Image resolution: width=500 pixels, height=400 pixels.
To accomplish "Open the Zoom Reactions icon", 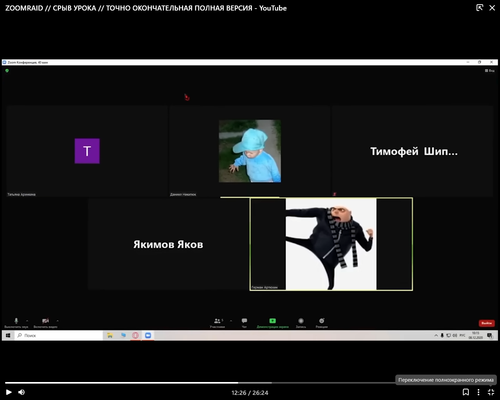I will click(x=322, y=321).
